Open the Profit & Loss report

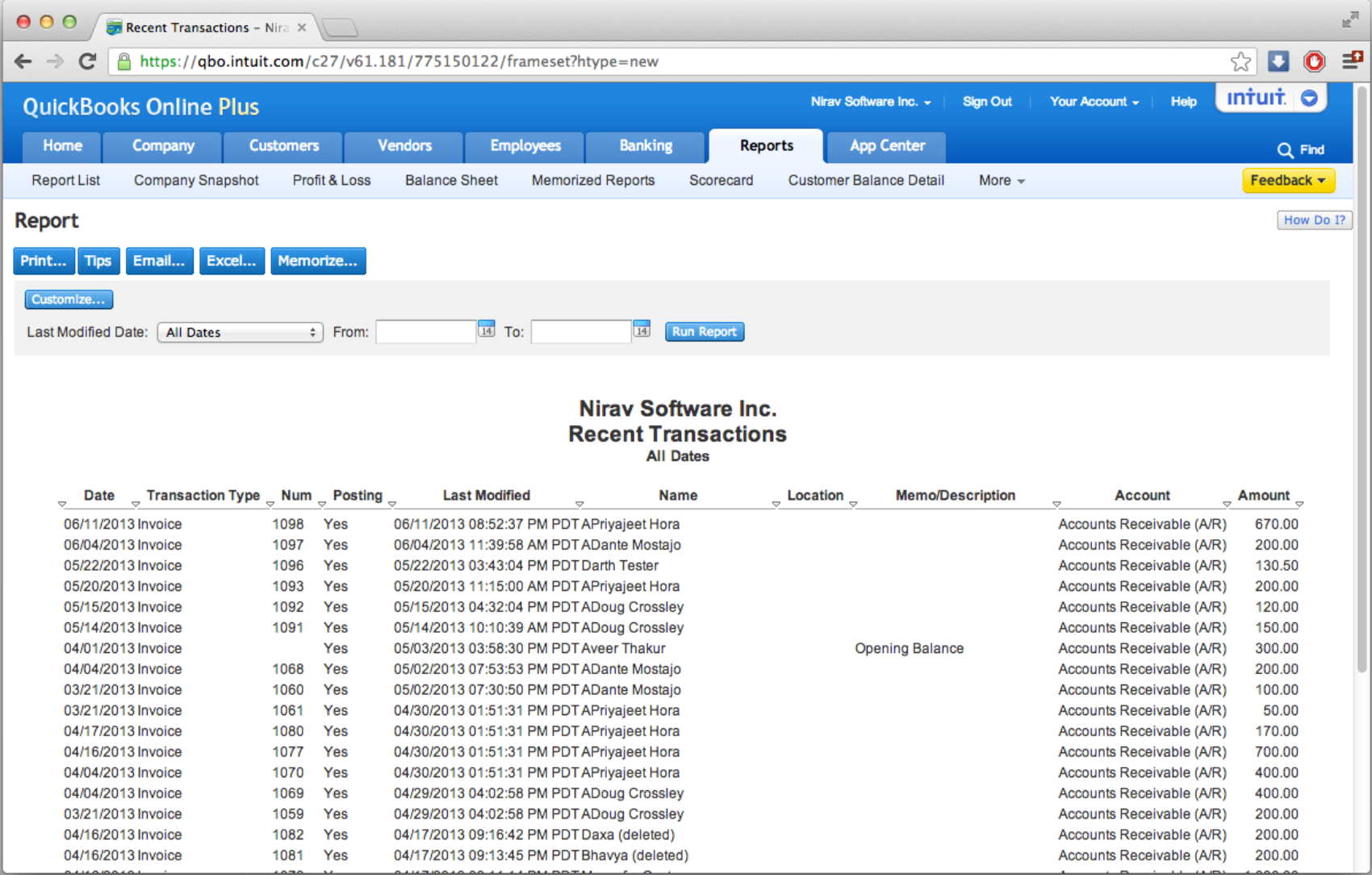(332, 181)
